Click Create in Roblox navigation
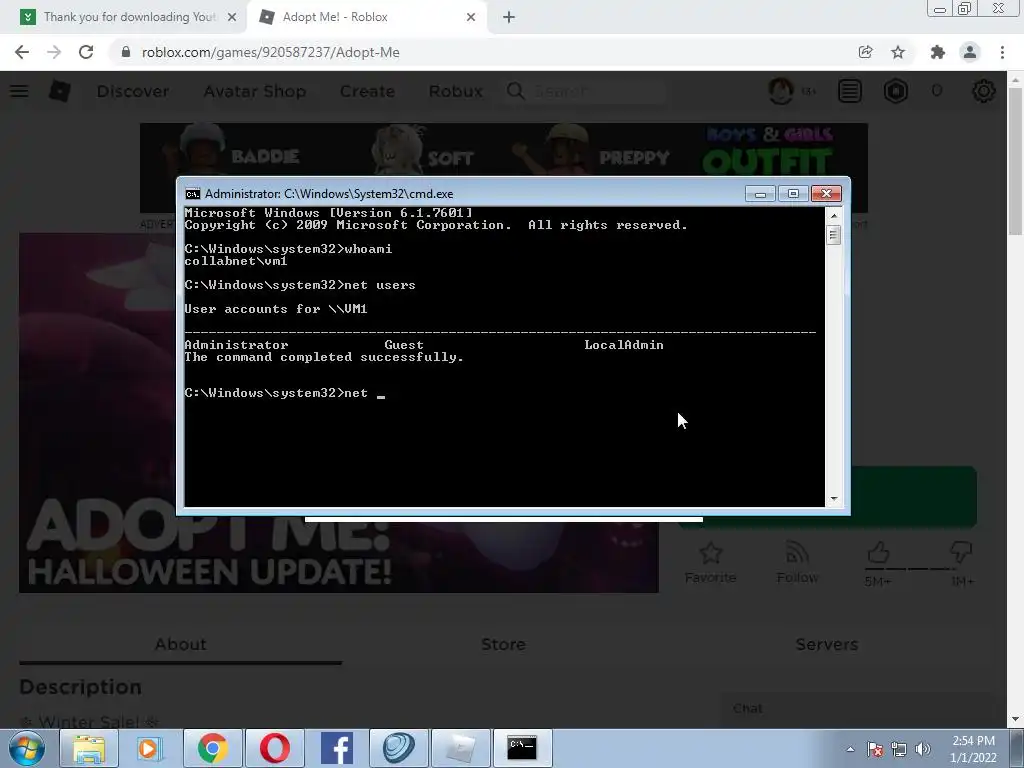1024x768 pixels. [367, 91]
